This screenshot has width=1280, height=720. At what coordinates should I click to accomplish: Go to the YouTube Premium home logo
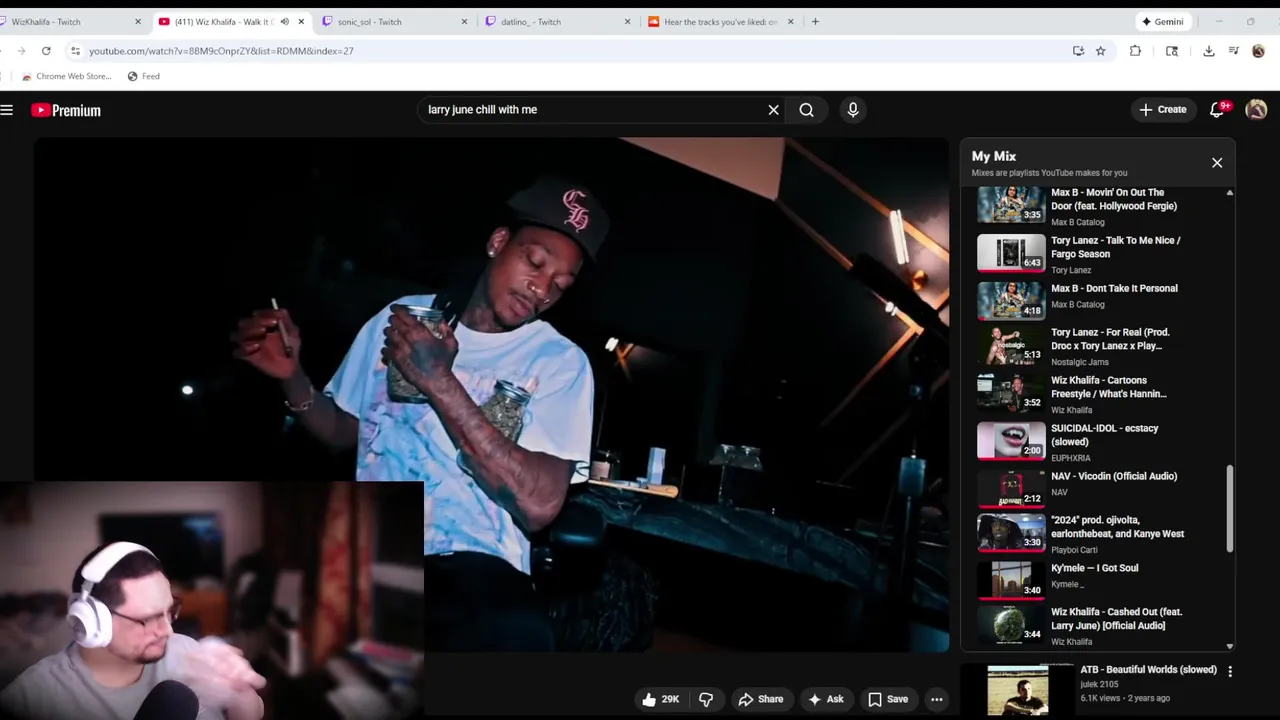pyautogui.click(x=66, y=110)
